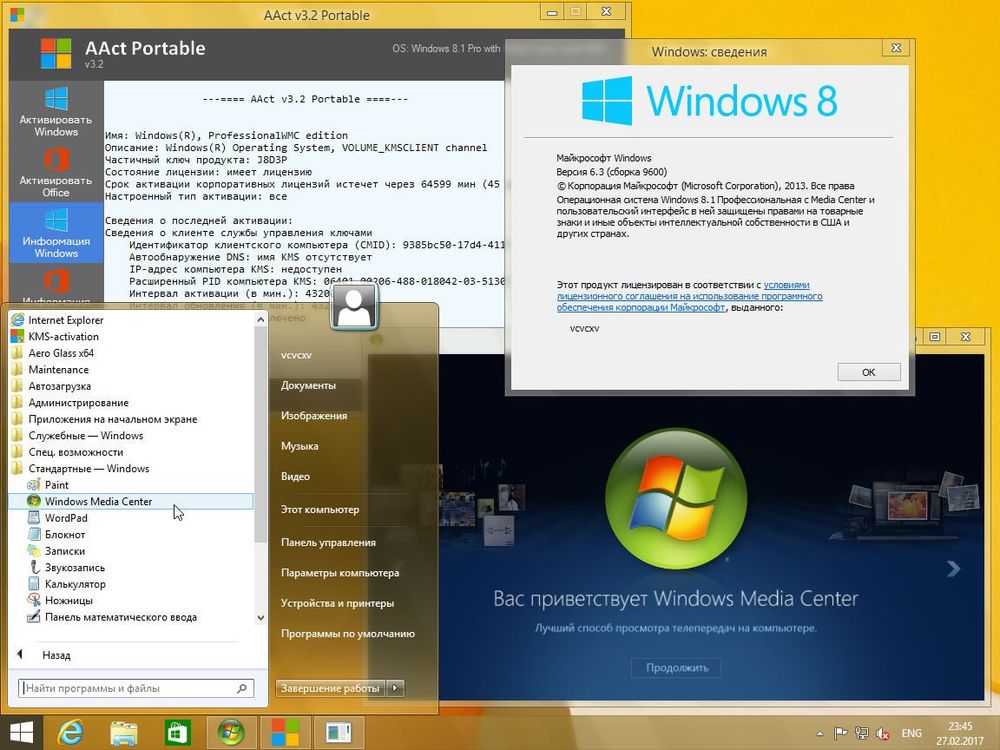This screenshot has width=1000, height=750.
Task: Click the user account picture in Start menu
Action: click(355, 307)
